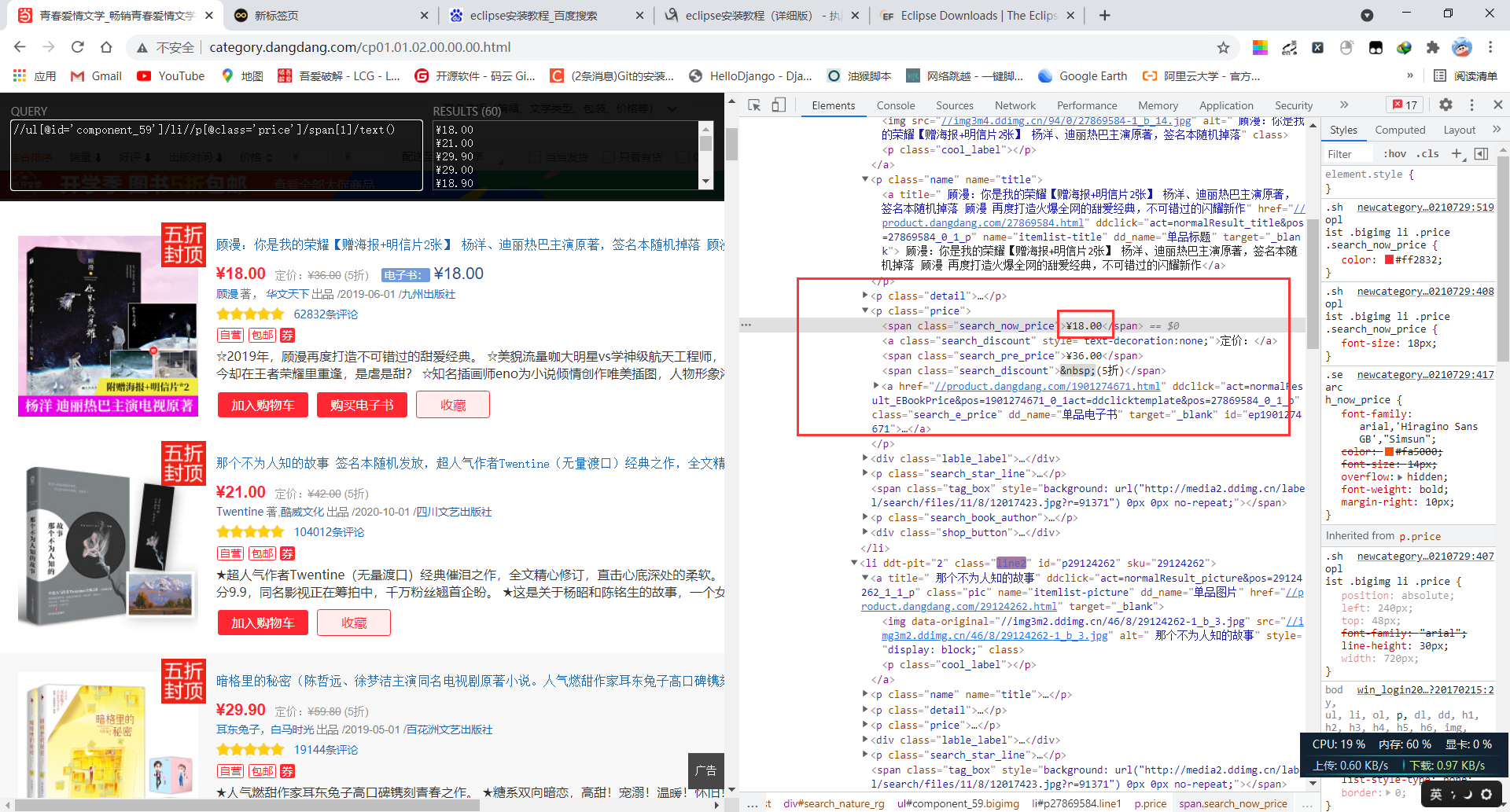Click the mouse gesture extension icon
The height and width of the screenshot is (812, 1510).
point(1346,47)
